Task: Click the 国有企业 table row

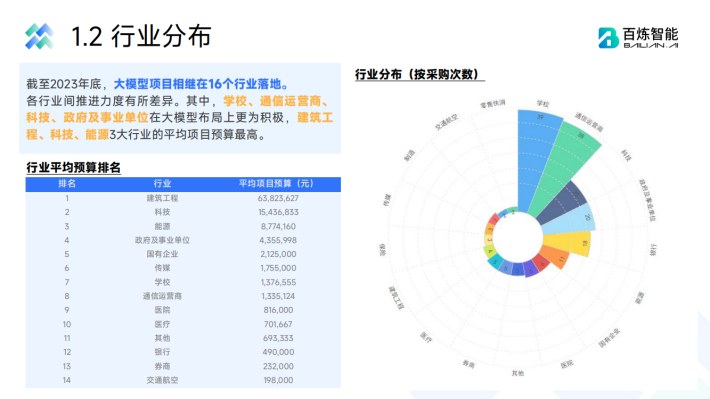Action: click(183, 254)
